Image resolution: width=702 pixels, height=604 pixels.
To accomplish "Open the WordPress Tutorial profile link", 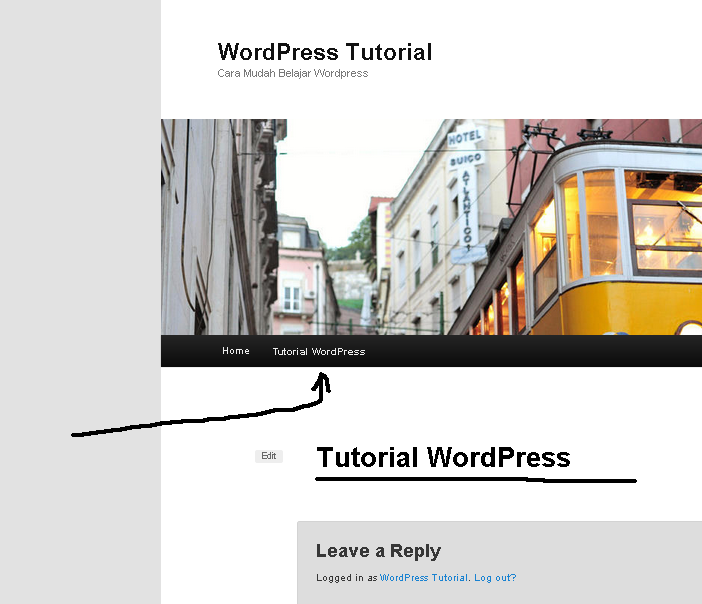I will 424,578.
